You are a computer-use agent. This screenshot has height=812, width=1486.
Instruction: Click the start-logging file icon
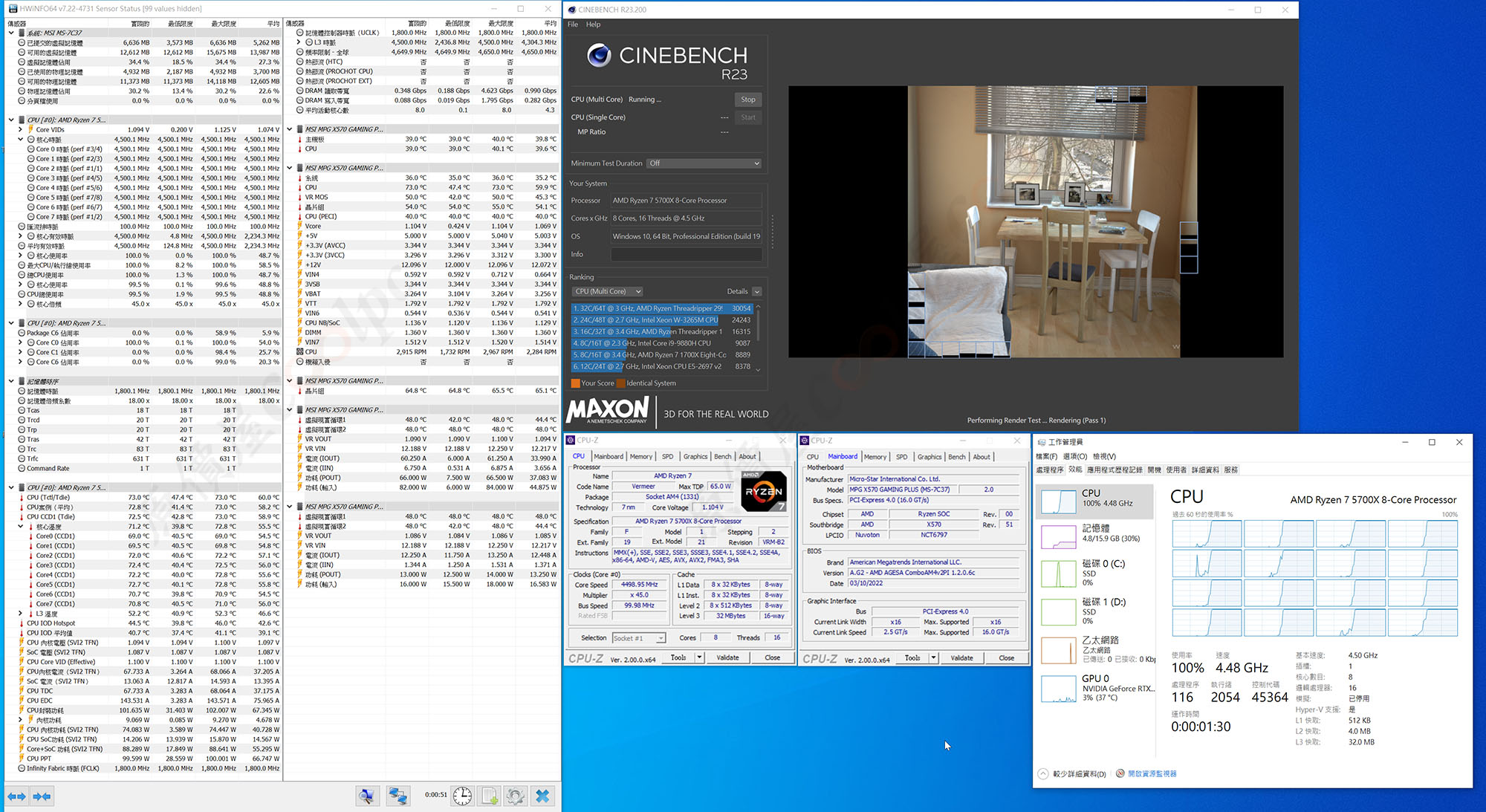point(490,796)
